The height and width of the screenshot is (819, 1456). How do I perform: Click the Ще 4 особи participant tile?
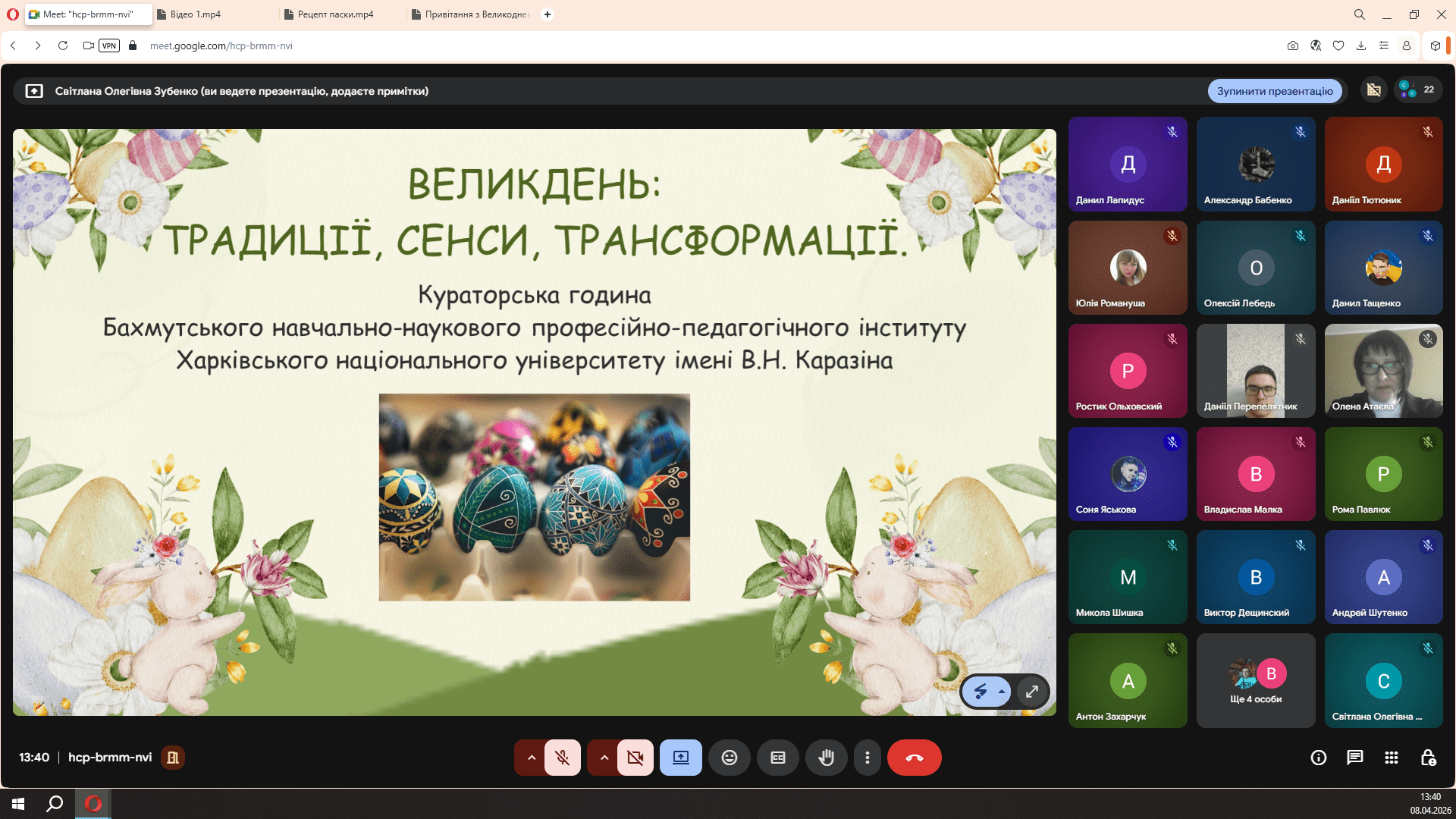[1255, 680]
